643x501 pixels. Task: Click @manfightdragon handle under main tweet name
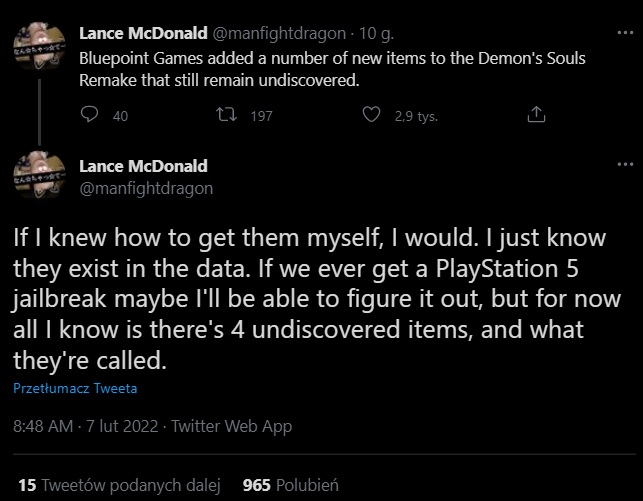145,187
